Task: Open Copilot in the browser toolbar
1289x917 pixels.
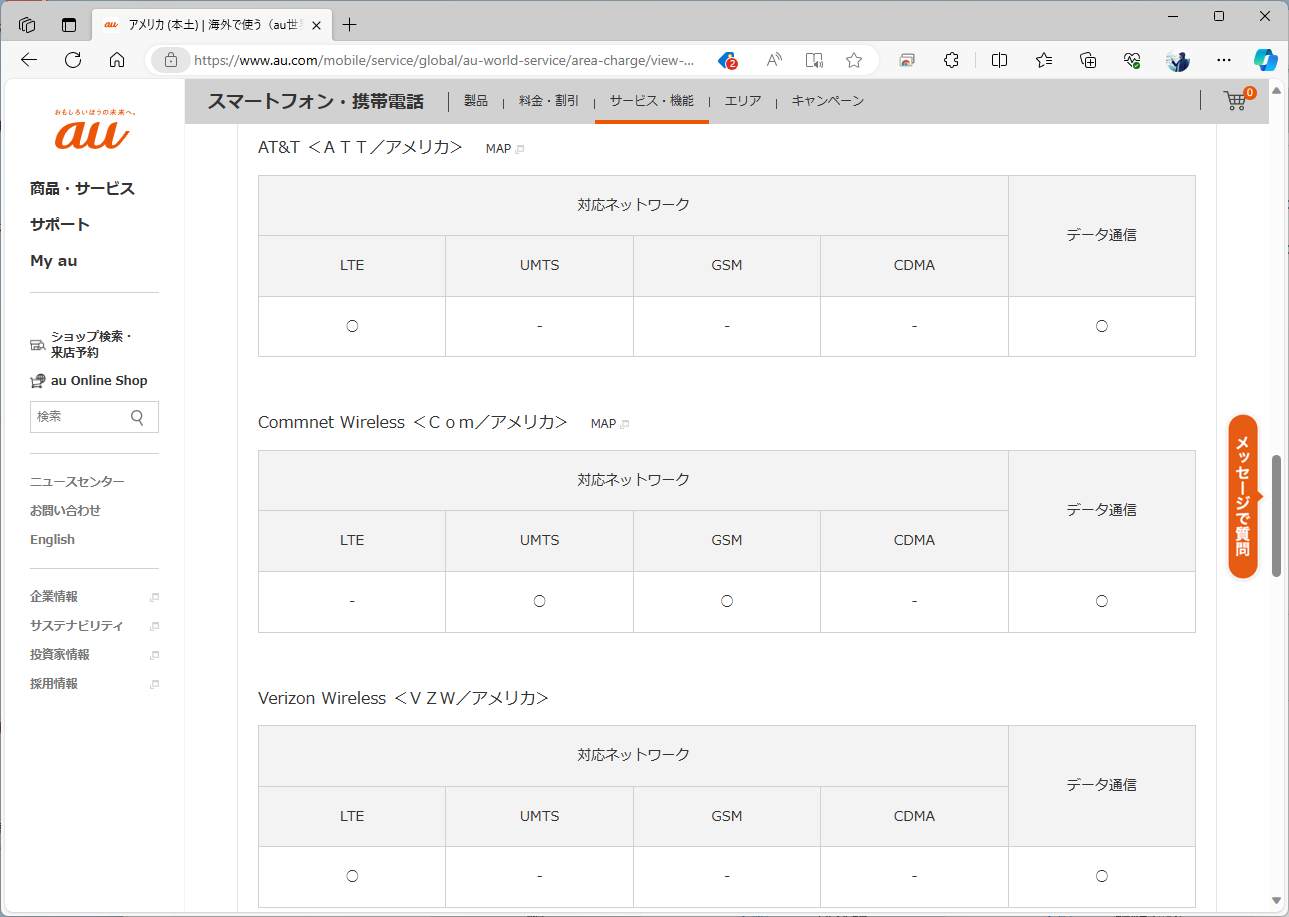Action: point(1266,60)
